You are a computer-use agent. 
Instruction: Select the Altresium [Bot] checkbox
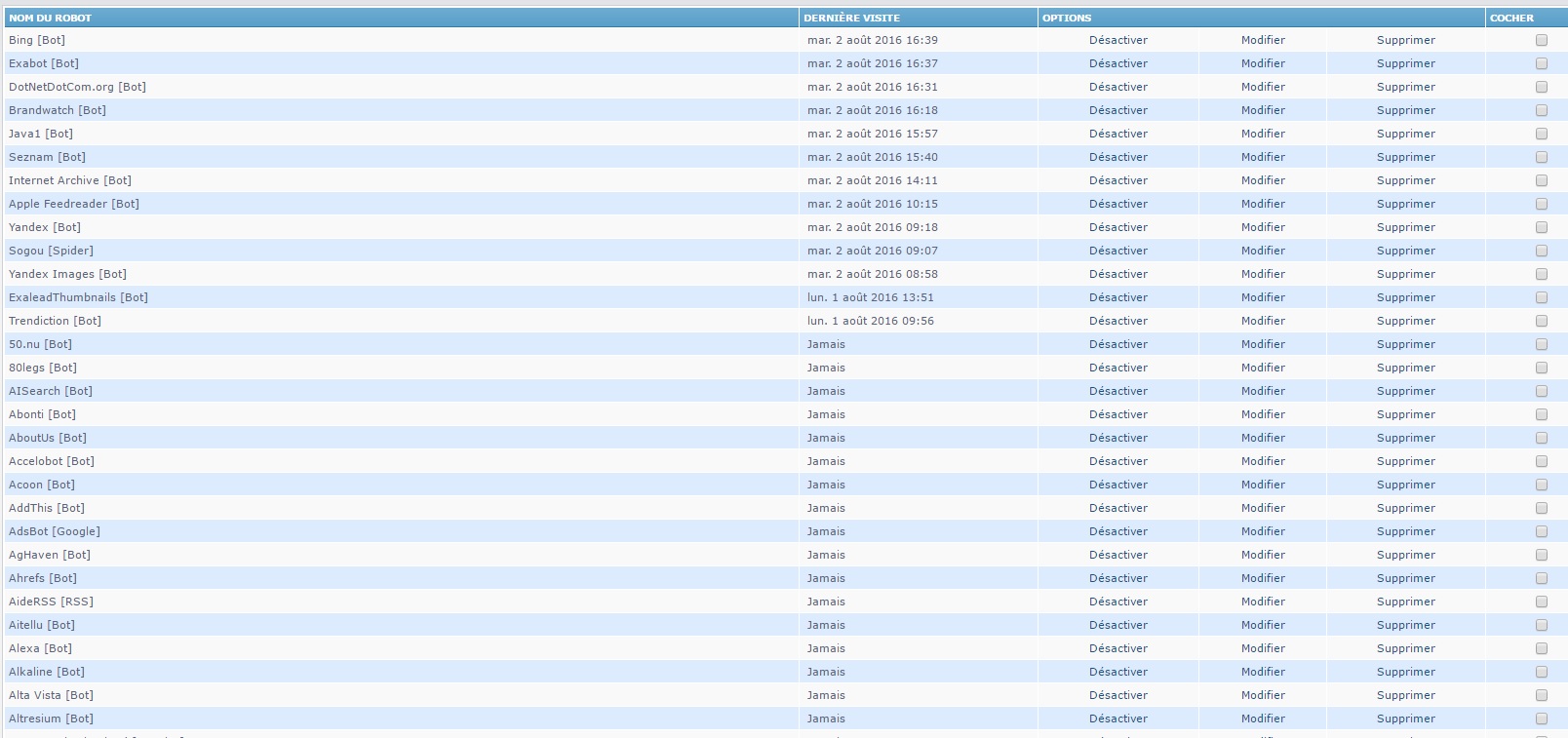click(x=1542, y=719)
